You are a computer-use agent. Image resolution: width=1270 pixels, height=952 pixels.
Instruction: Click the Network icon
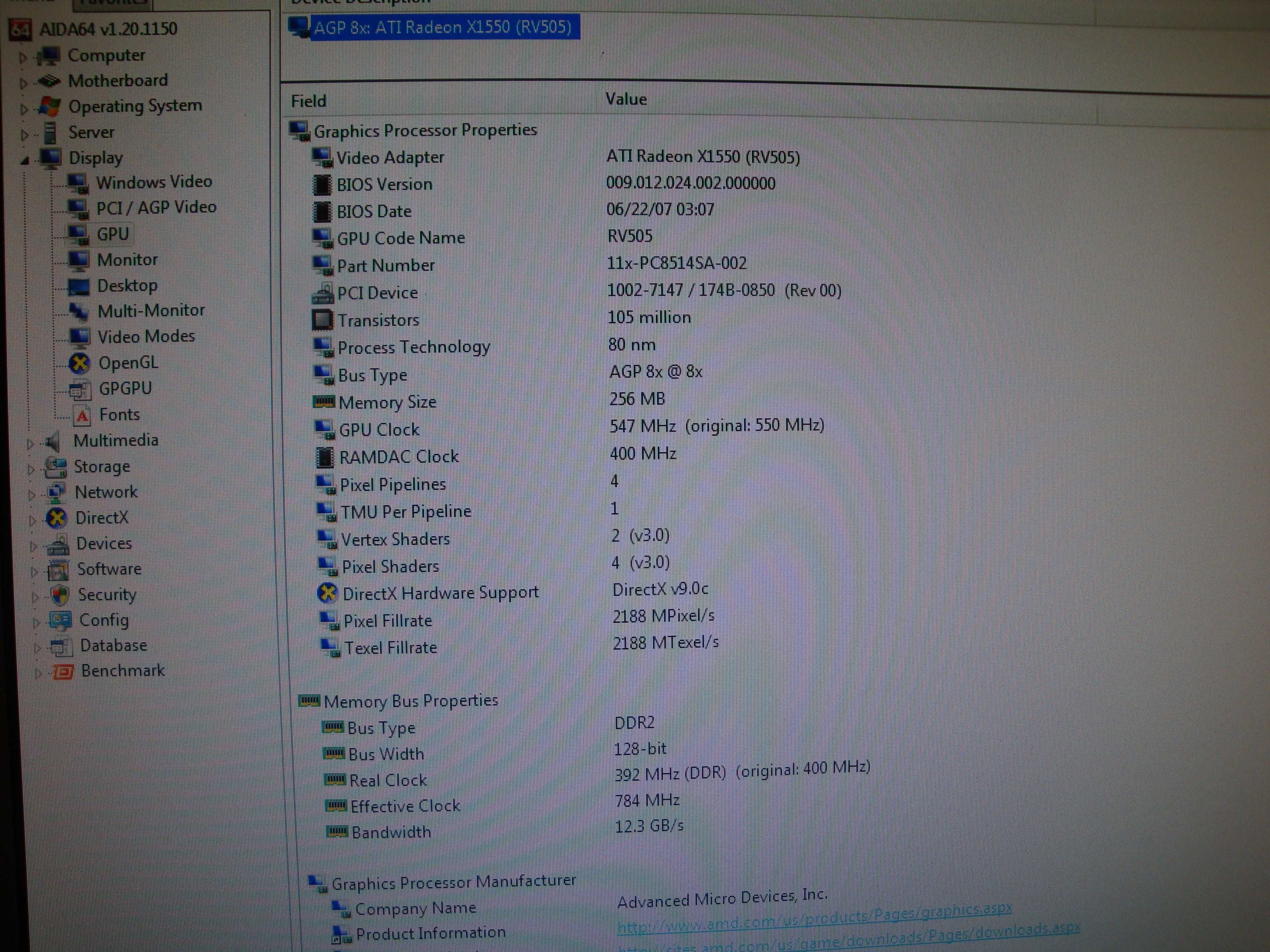point(56,493)
